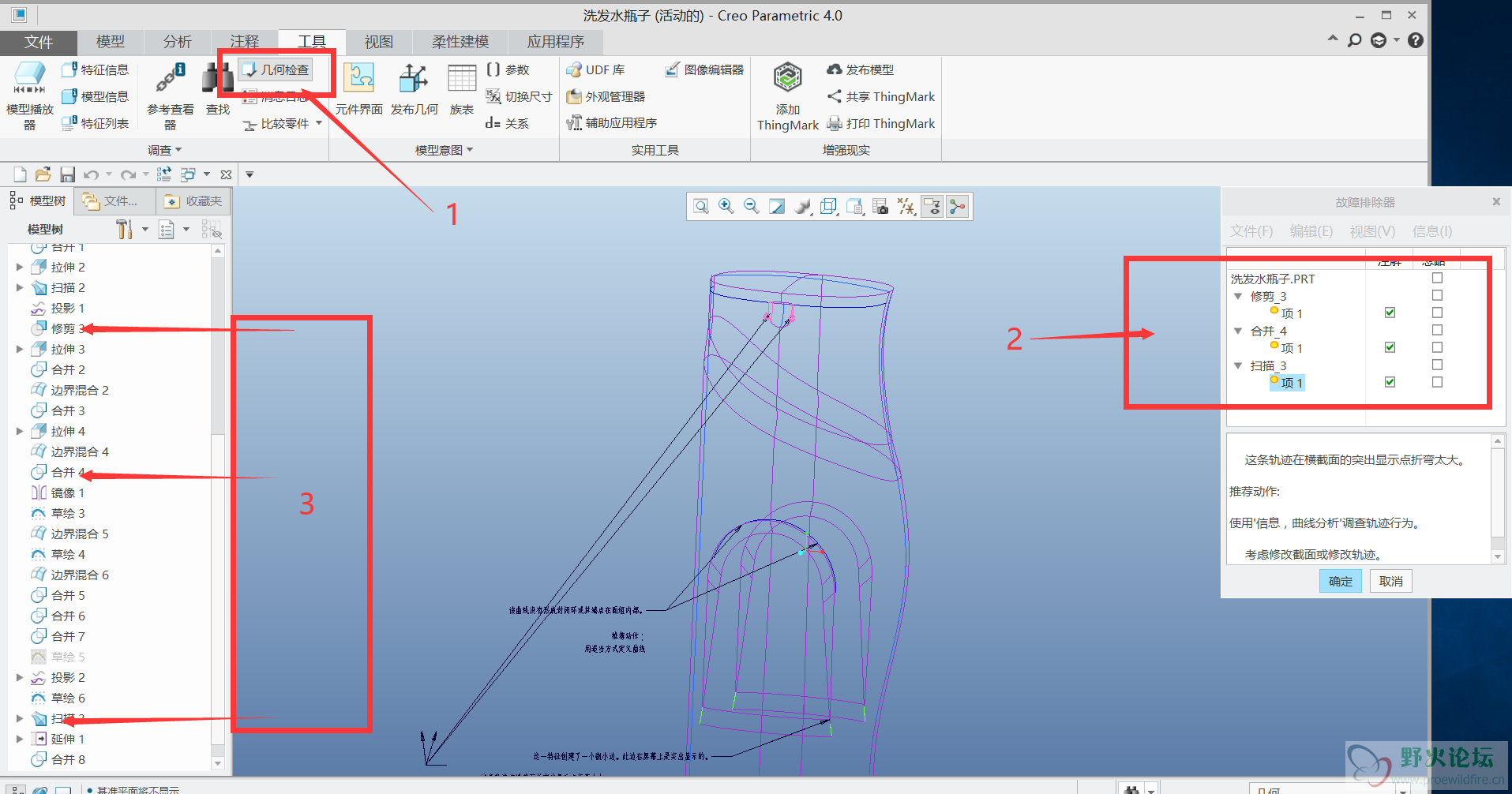Click 打印 ThingMark

point(880,123)
